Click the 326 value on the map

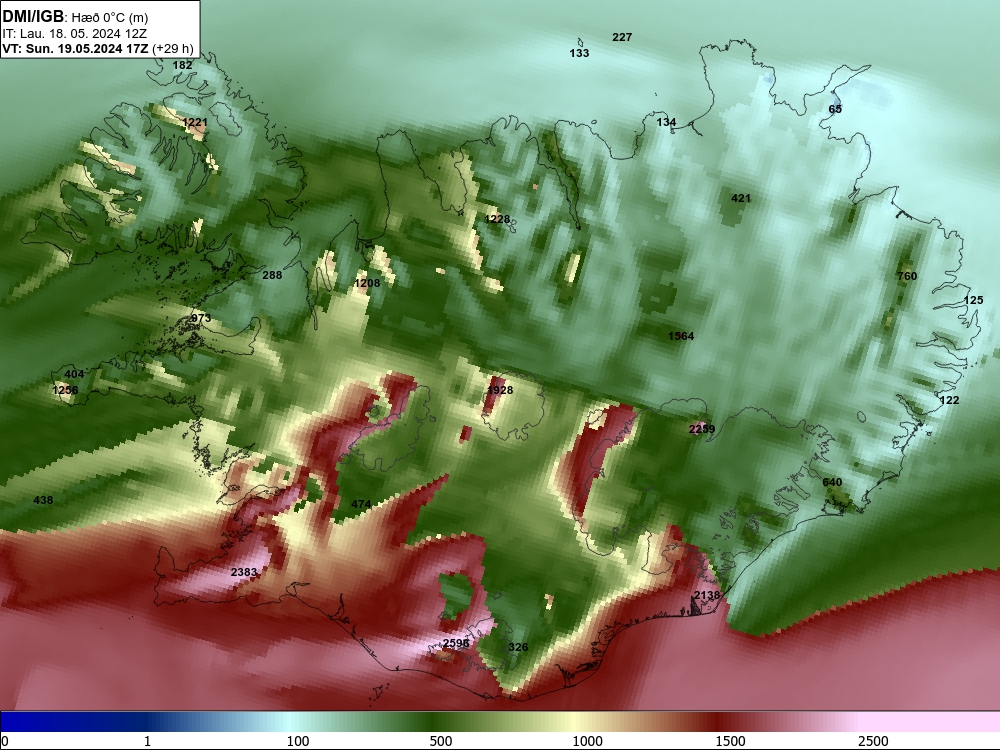point(518,647)
